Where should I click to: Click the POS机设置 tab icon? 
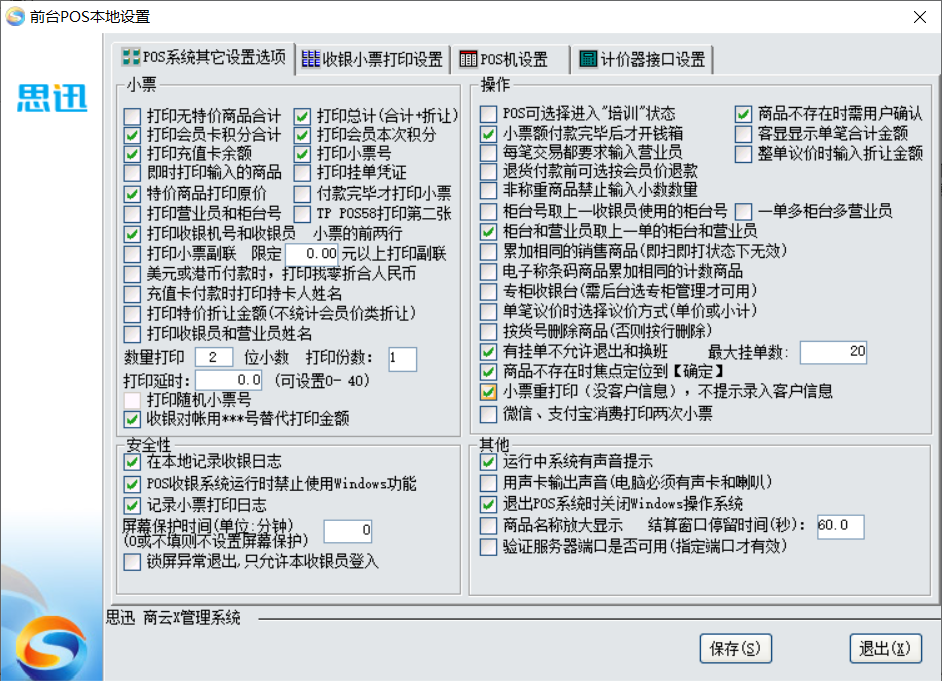[x=467, y=59]
